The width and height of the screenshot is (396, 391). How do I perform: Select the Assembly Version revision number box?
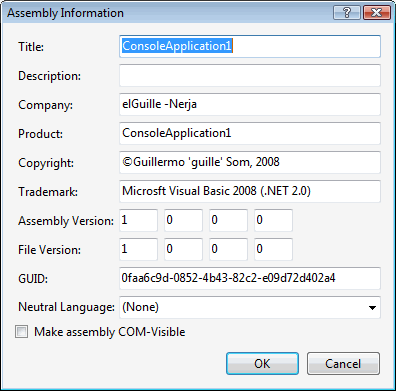pos(273,220)
